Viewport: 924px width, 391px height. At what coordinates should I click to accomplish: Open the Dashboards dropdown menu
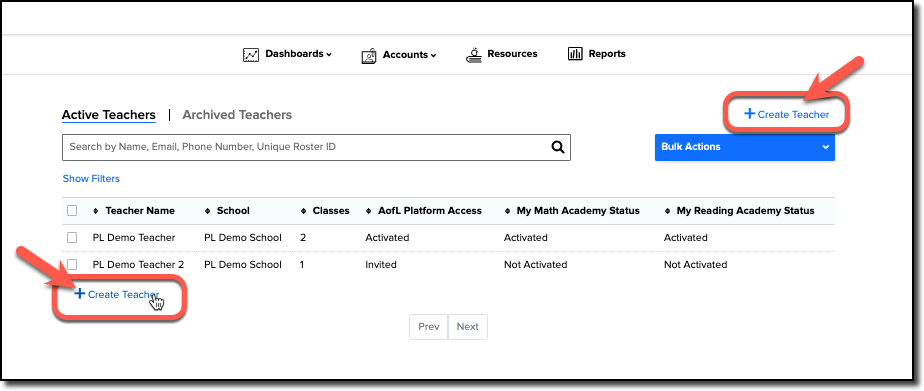point(298,54)
